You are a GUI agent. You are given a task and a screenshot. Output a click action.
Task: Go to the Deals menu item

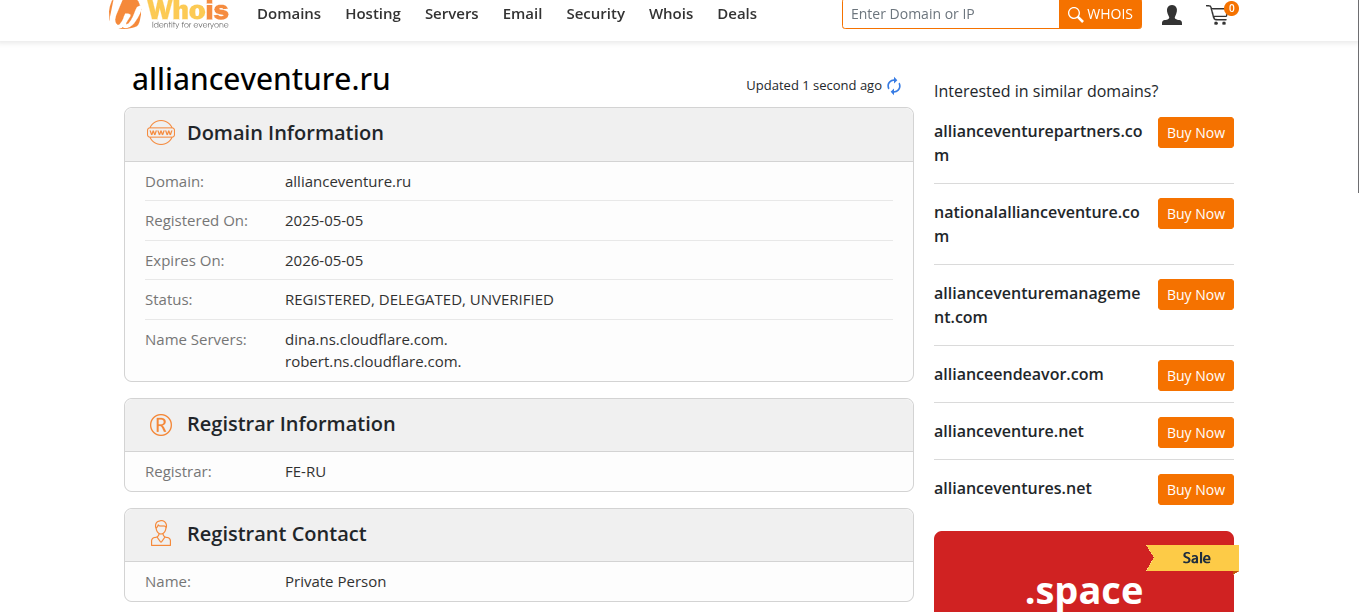[737, 14]
